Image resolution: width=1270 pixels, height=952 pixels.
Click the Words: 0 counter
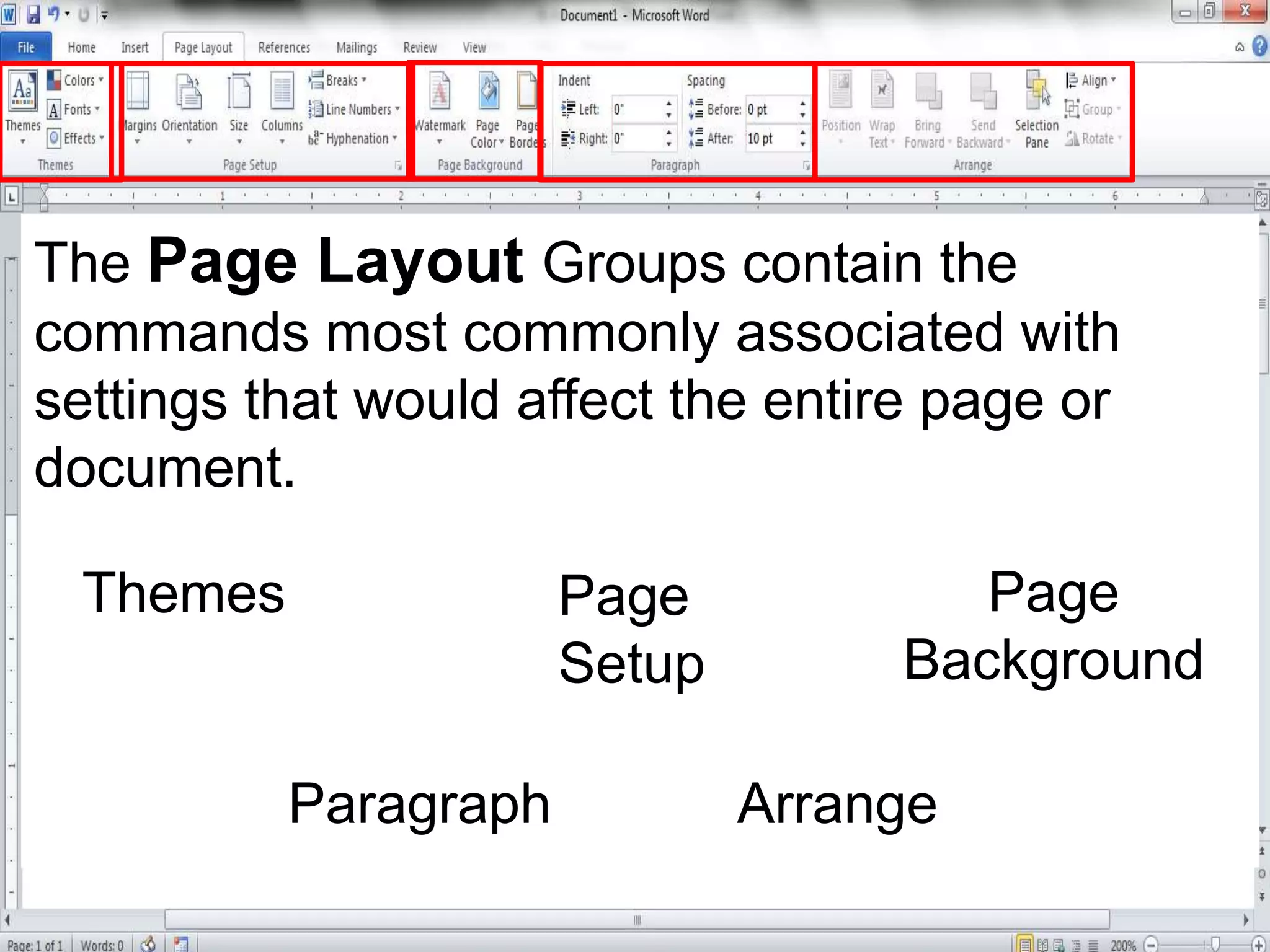(x=102, y=945)
